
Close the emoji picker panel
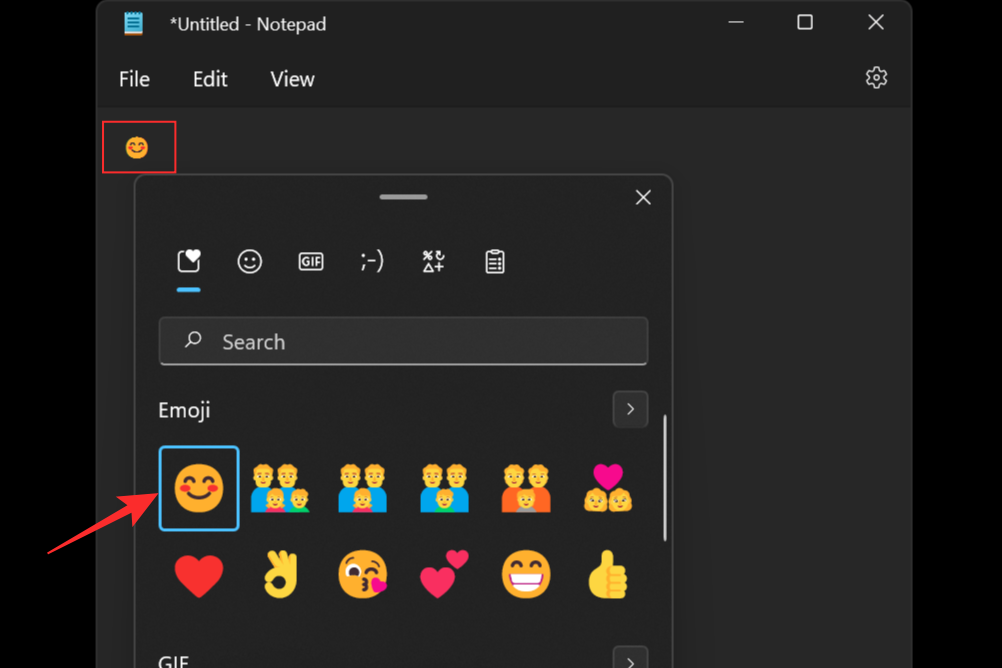click(x=643, y=198)
